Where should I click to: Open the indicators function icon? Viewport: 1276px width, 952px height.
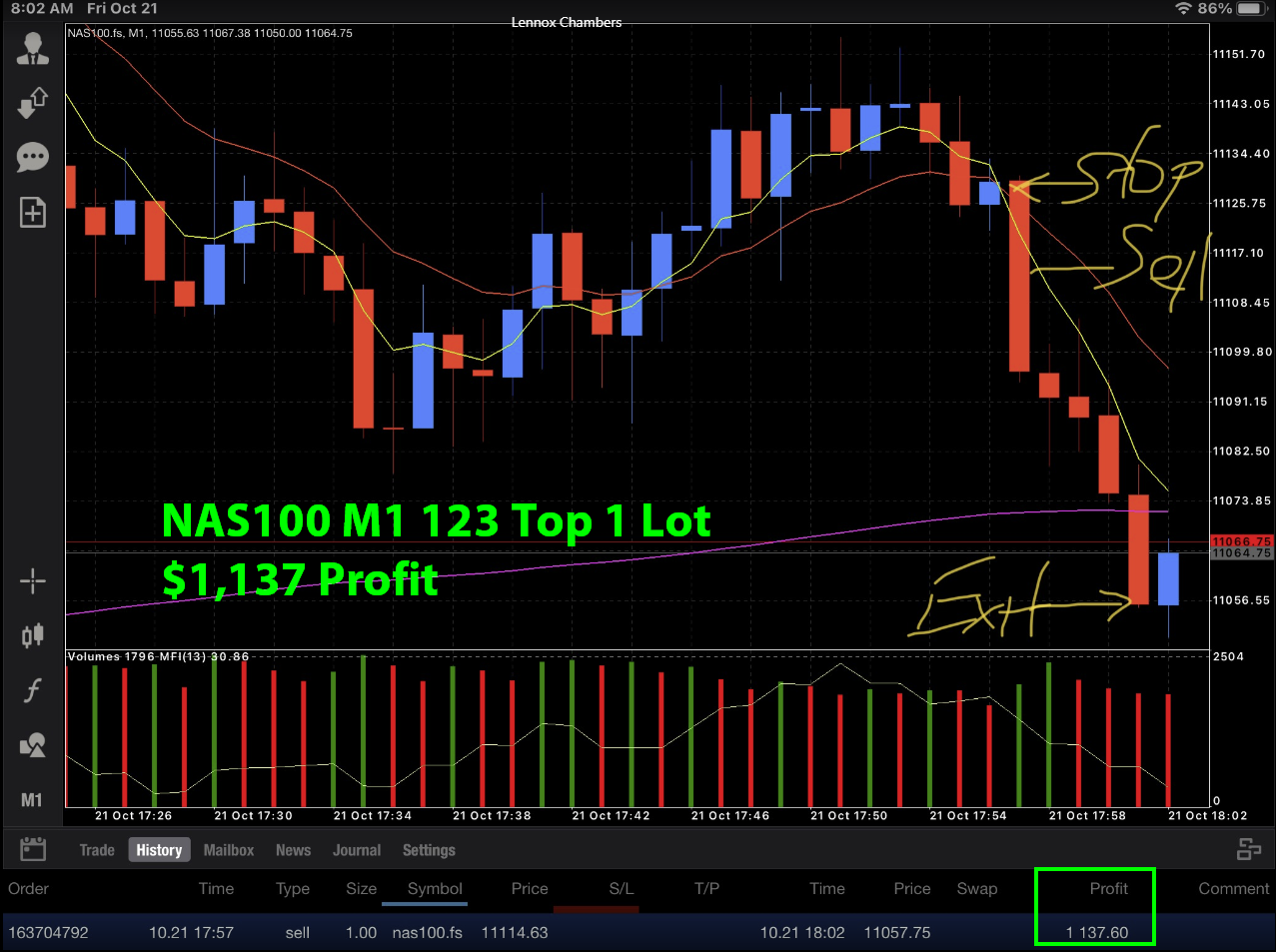(33, 690)
